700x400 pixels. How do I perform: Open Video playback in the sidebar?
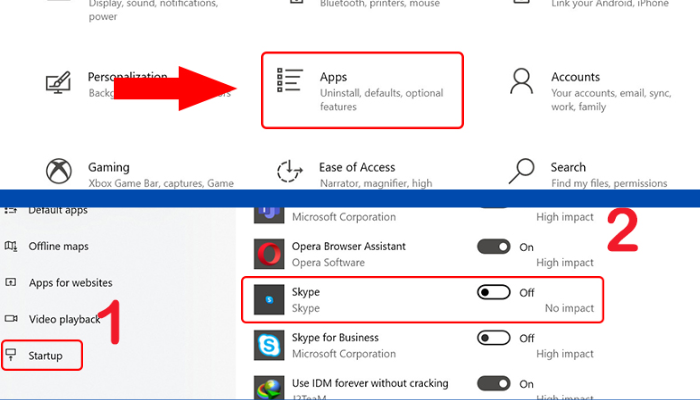(64, 319)
